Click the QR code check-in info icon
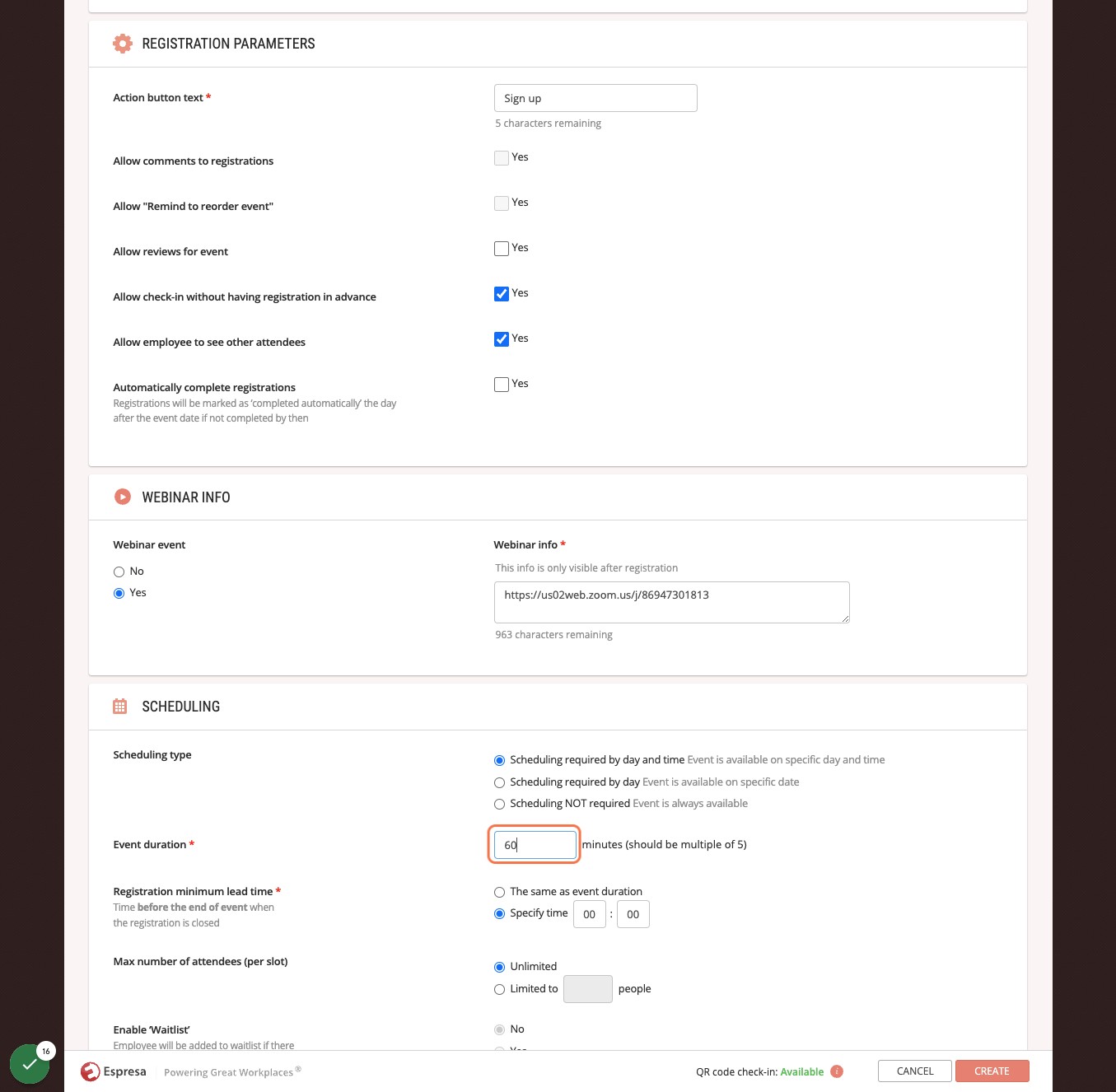The height and width of the screenshot is (1092, 1116). (837, 1071)
